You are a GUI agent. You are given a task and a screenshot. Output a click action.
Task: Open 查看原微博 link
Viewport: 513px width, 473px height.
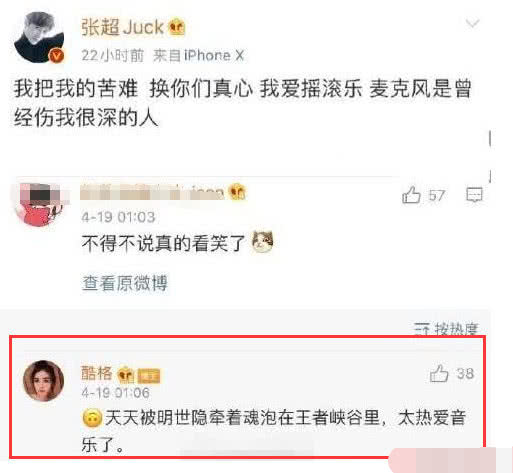[125, 283]
